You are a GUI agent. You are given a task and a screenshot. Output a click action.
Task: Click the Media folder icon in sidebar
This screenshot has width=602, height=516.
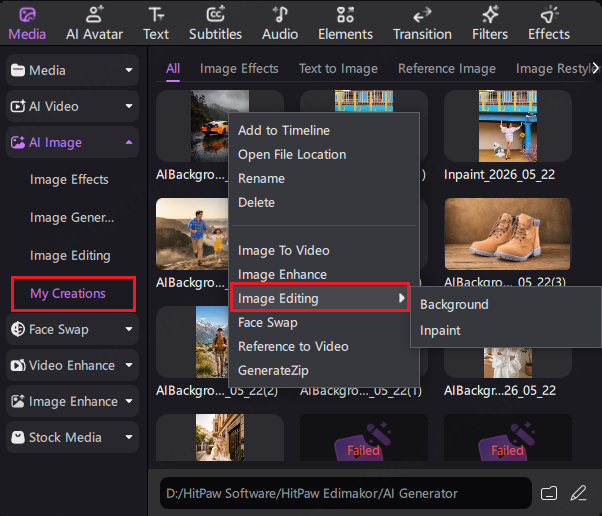18,70
